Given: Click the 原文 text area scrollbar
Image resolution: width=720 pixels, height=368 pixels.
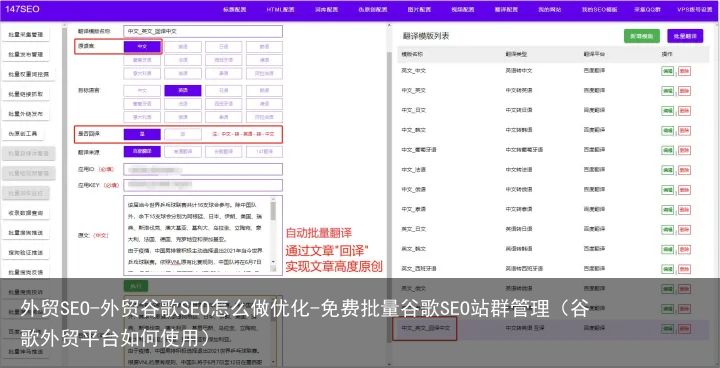Looking at the screenshot, I should [x=273, y=210].
